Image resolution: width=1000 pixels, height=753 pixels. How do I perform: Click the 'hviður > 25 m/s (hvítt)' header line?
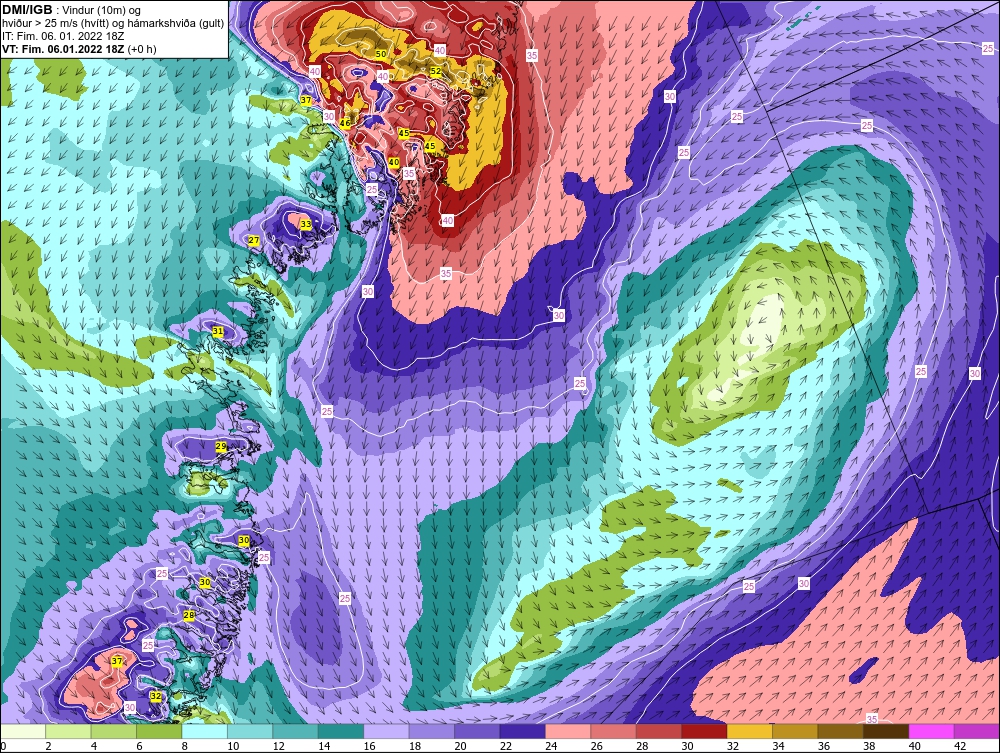[113, 24]
